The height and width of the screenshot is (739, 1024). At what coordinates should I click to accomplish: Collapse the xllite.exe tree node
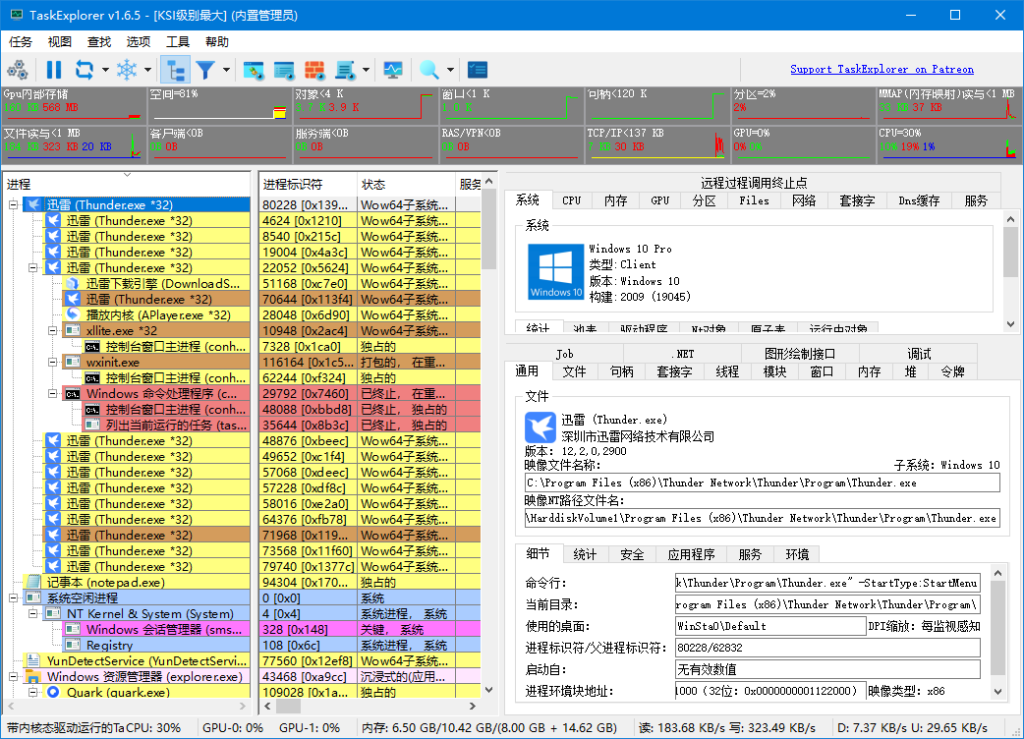(x=52, y=331)
